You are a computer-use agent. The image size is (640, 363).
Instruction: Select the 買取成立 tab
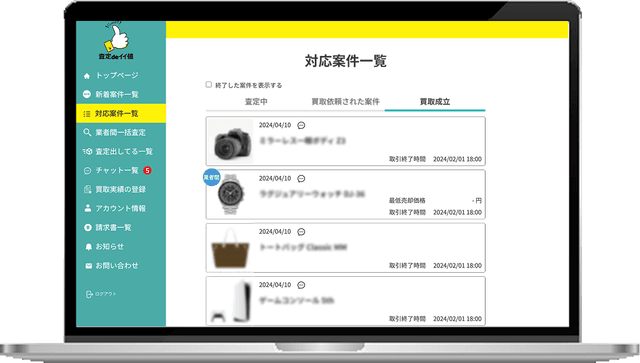point(435,102)
